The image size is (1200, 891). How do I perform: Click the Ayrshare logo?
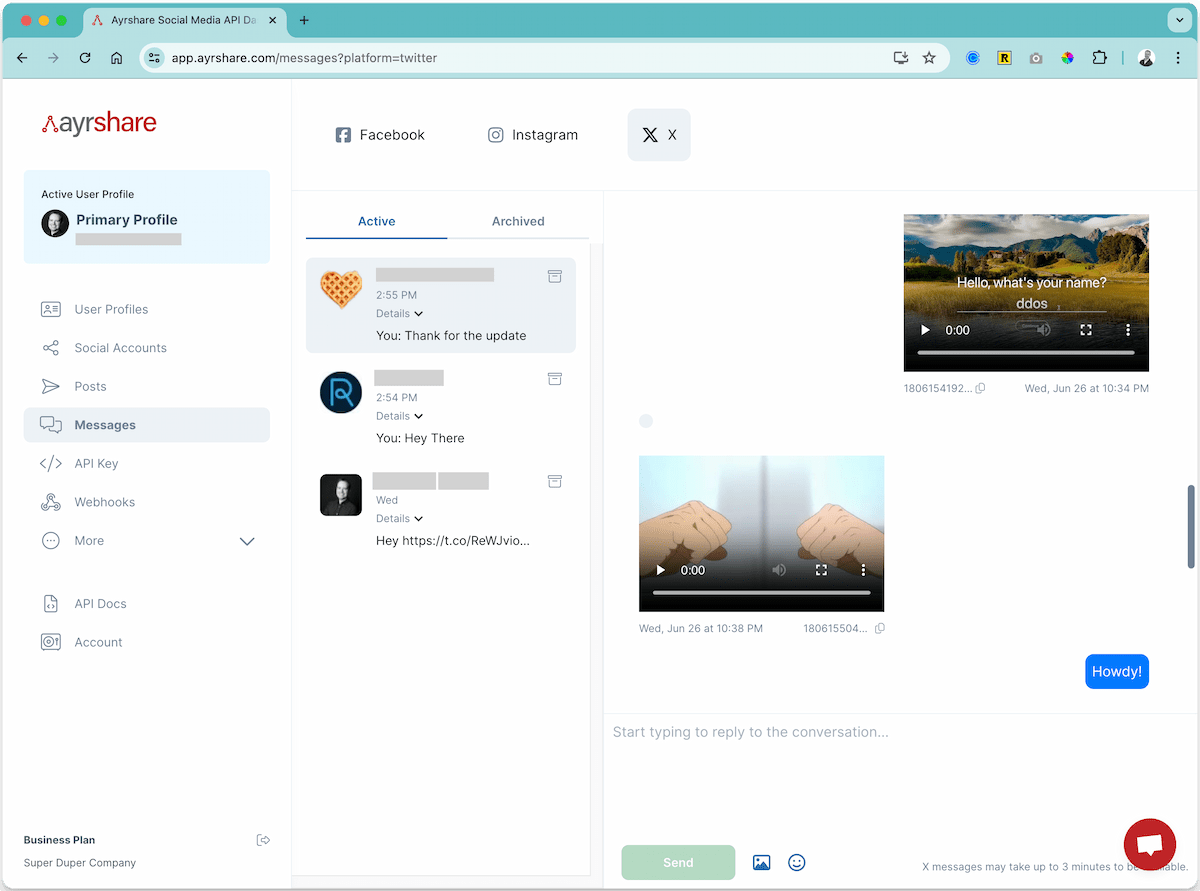click(99, 124)
